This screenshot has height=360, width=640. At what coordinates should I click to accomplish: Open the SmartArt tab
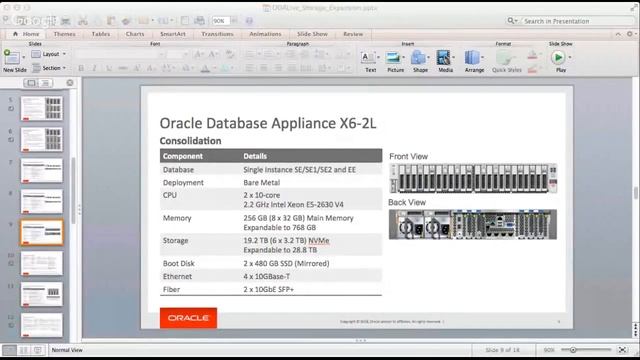click(173, 34)
